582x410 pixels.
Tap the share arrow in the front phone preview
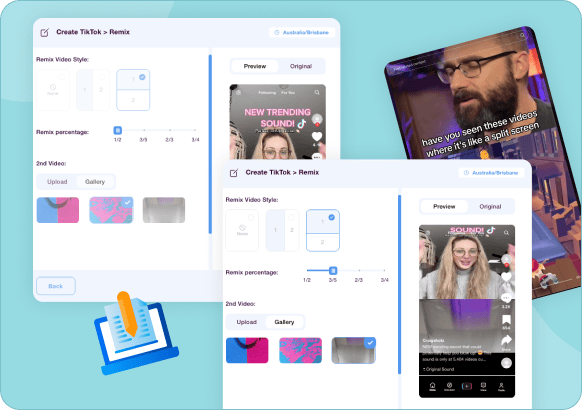click(506, 340)
